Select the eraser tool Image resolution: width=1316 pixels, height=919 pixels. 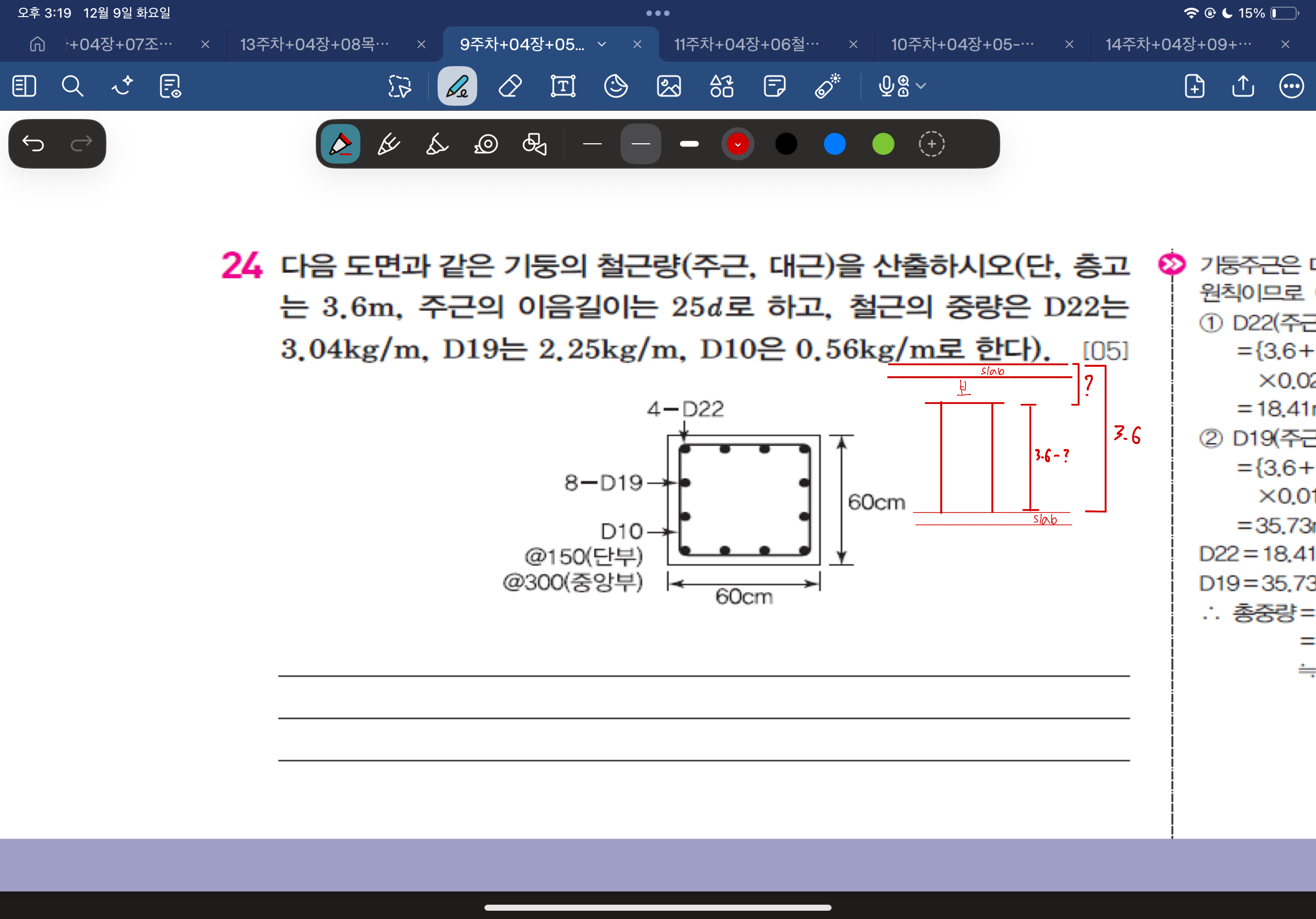tap(510, 87)
